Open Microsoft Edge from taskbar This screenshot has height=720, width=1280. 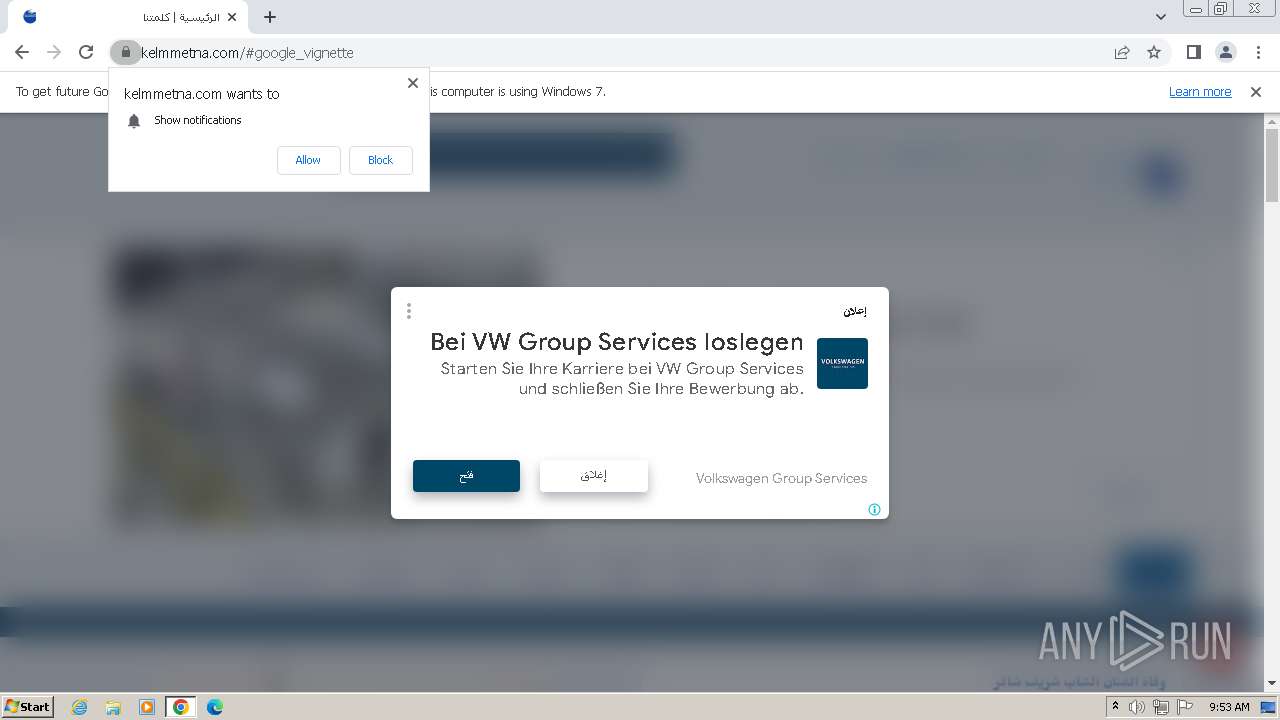215,707
